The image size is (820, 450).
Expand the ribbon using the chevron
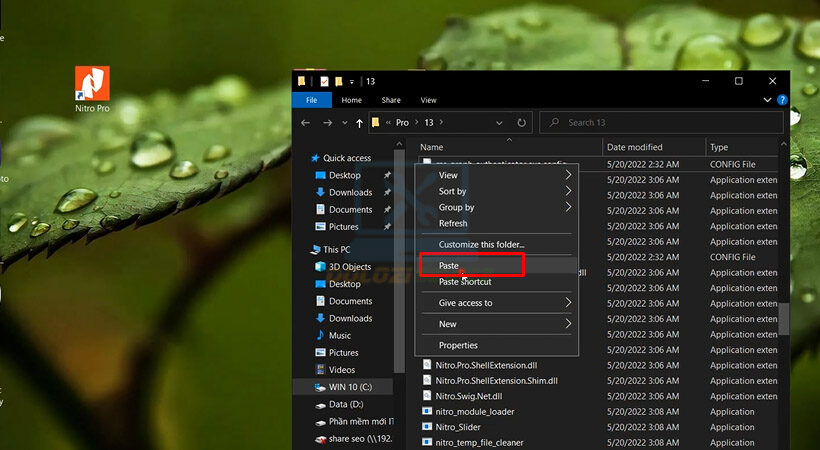click(768, 100)
